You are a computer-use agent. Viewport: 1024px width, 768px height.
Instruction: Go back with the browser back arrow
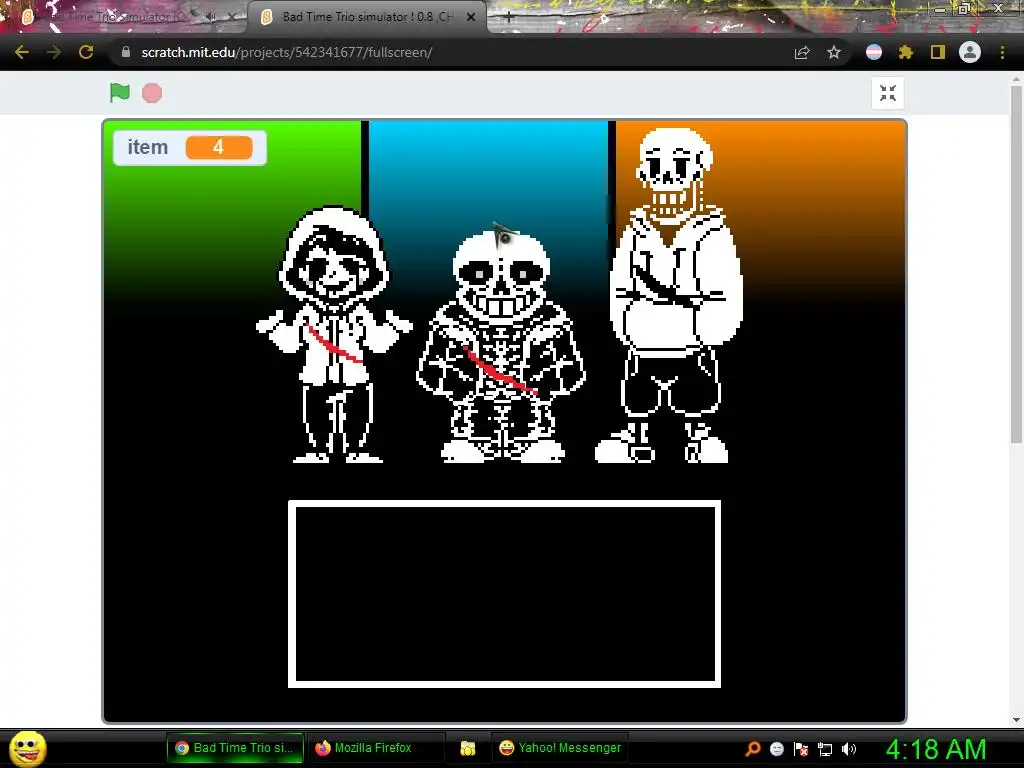22,52
